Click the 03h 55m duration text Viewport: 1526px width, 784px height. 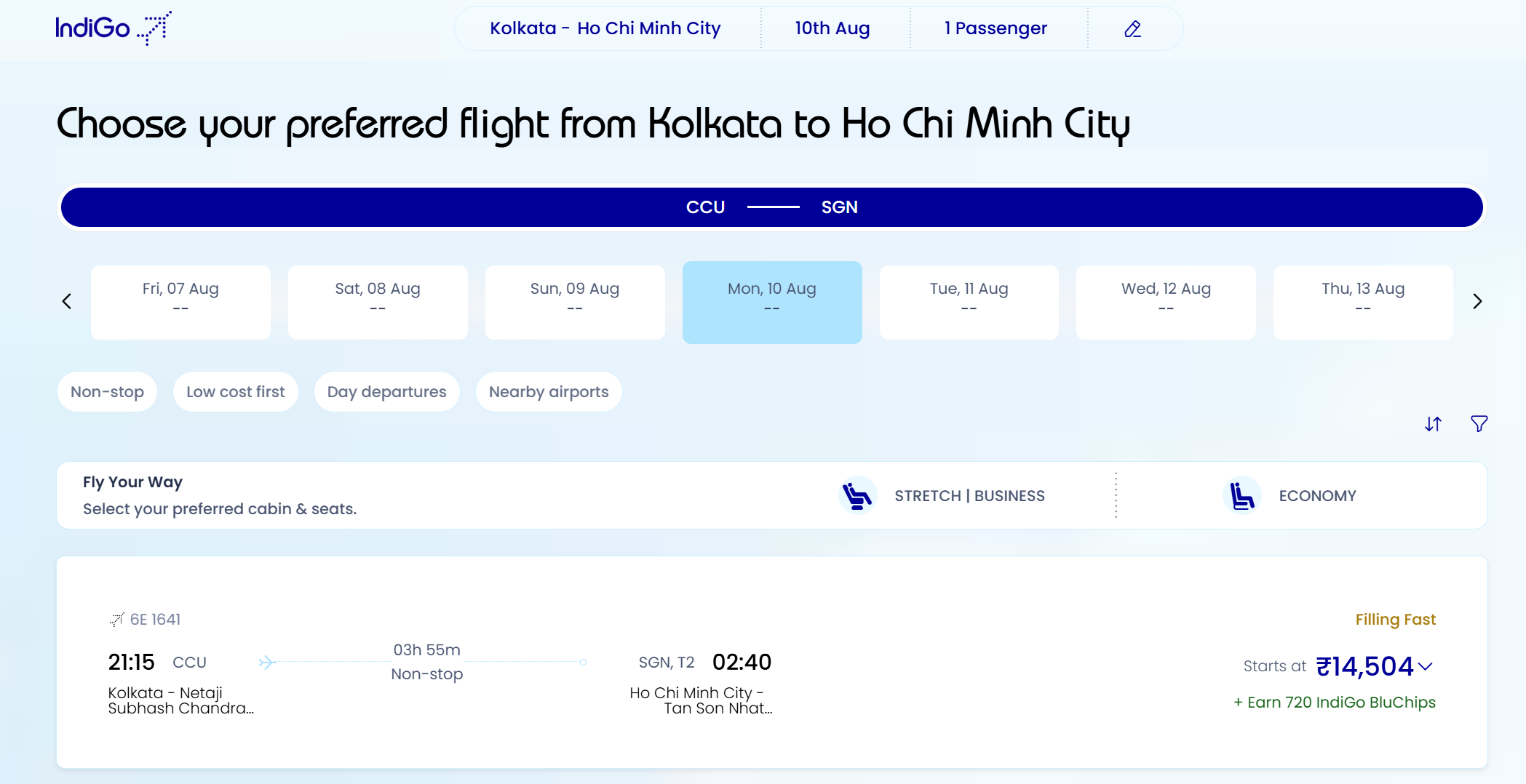[427, 649]
